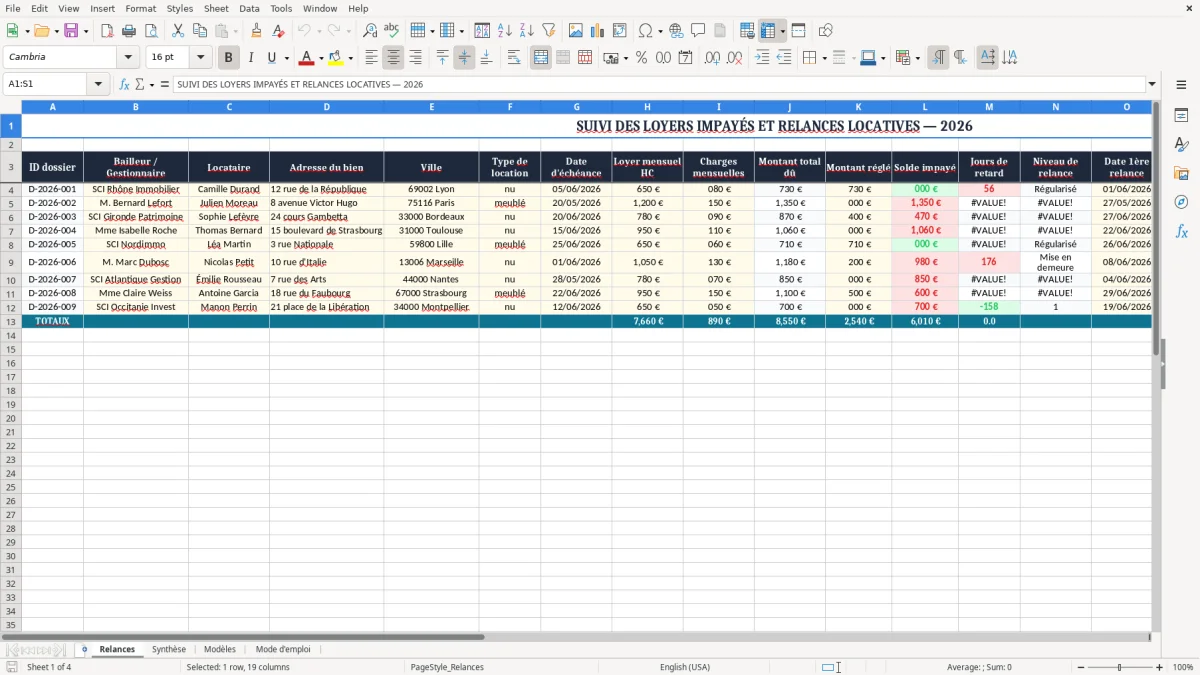
Task: Expand Name Box dropdown arrow
Action: [x=98, y=85]
